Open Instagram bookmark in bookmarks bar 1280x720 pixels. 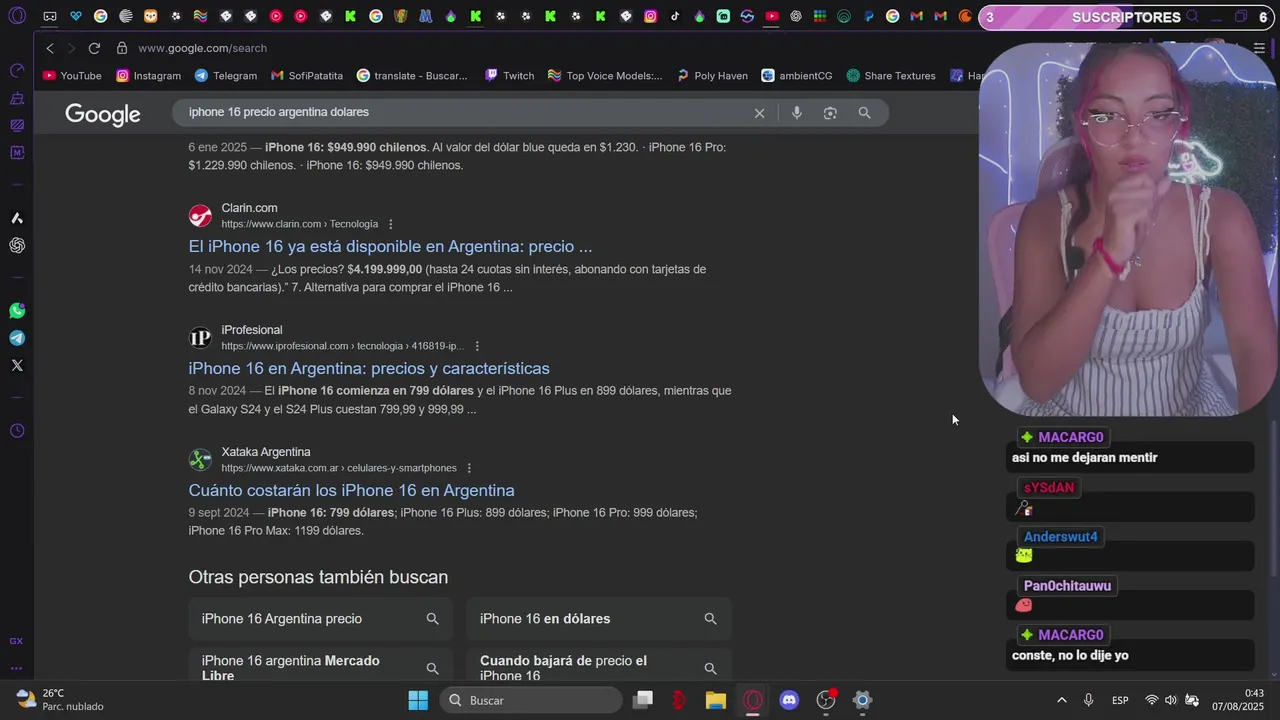pos(149,76)
